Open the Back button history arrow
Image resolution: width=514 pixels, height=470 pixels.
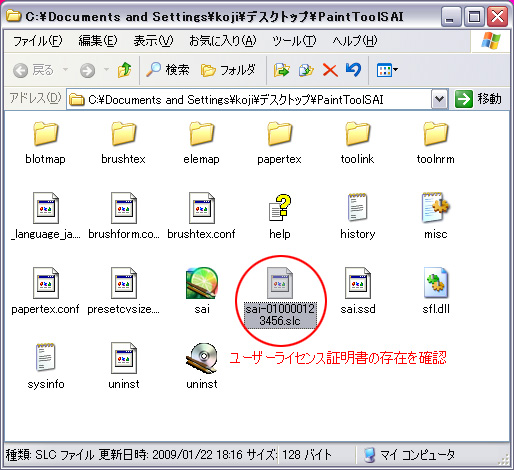65,70
